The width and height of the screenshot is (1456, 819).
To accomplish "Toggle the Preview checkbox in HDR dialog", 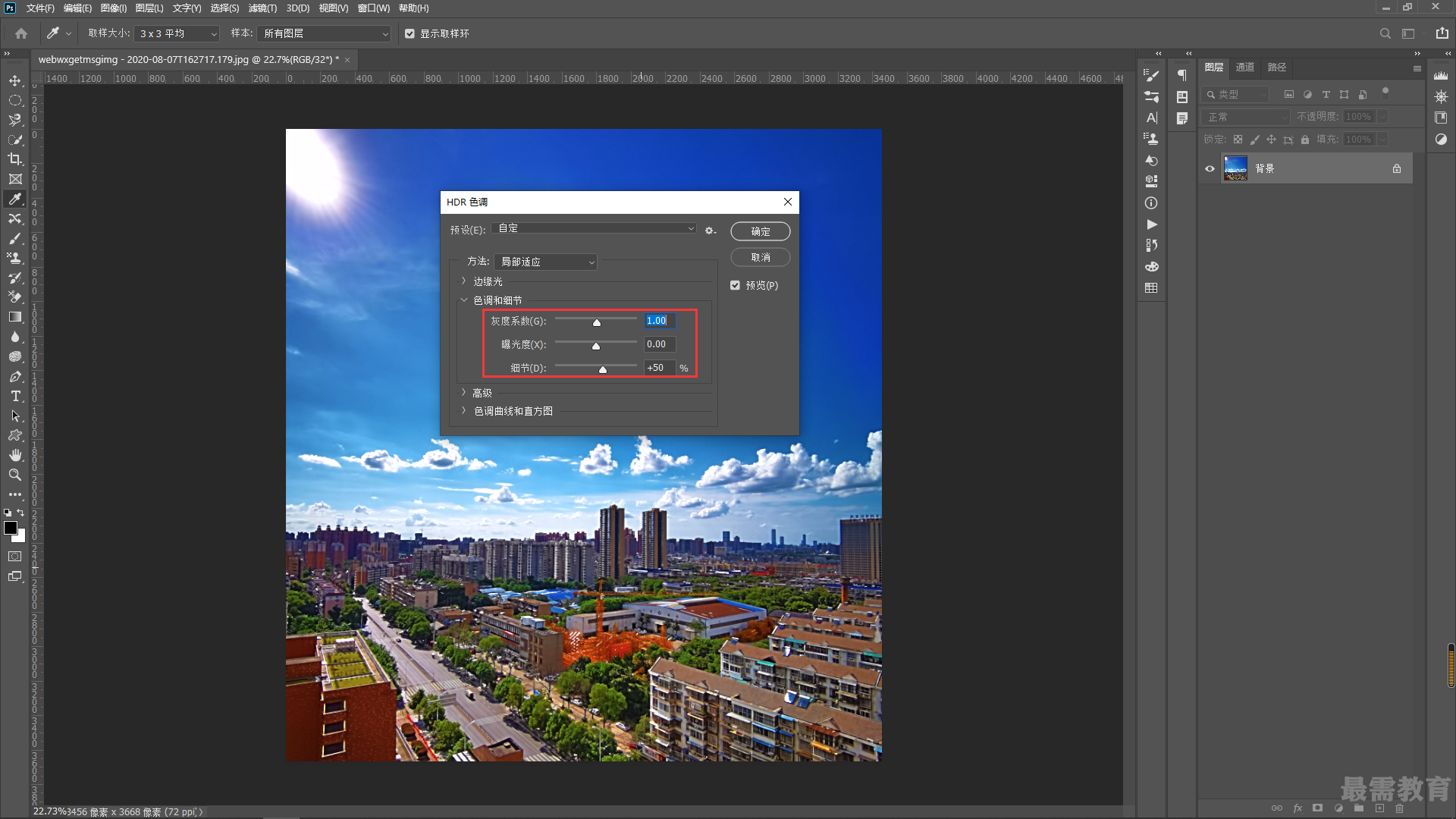I will click(735, 285).
